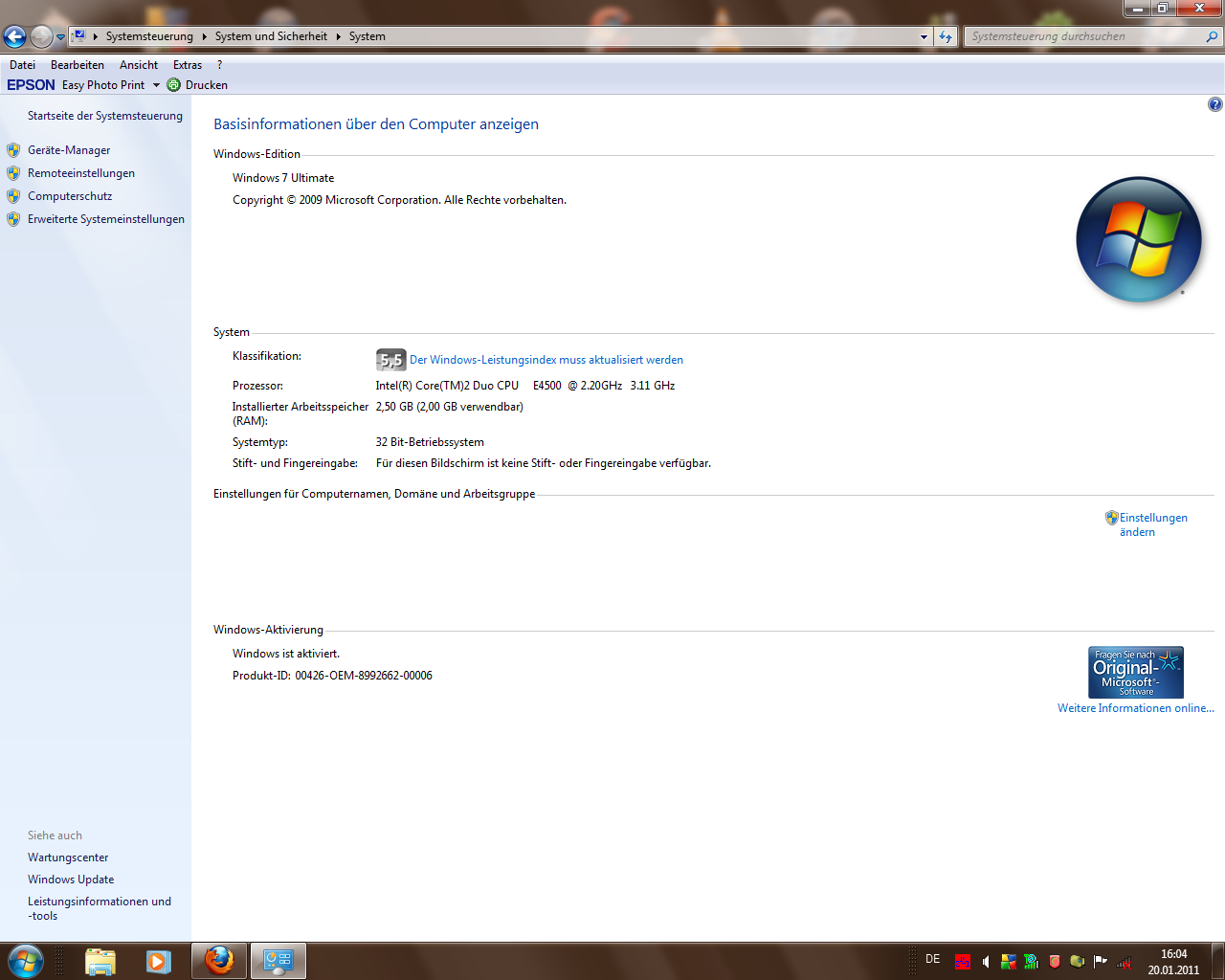Expand arrow after Systemsteuerung breadcrumb

click(204, 36)
